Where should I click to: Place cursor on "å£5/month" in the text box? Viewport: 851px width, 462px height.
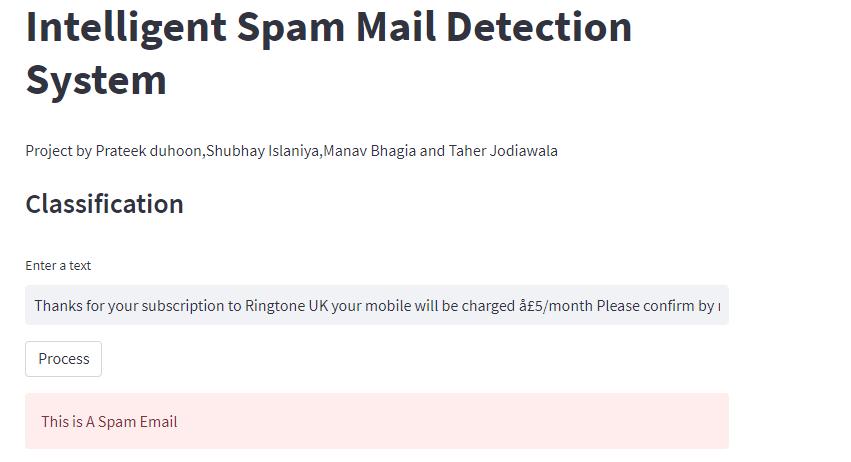(556, 306)
